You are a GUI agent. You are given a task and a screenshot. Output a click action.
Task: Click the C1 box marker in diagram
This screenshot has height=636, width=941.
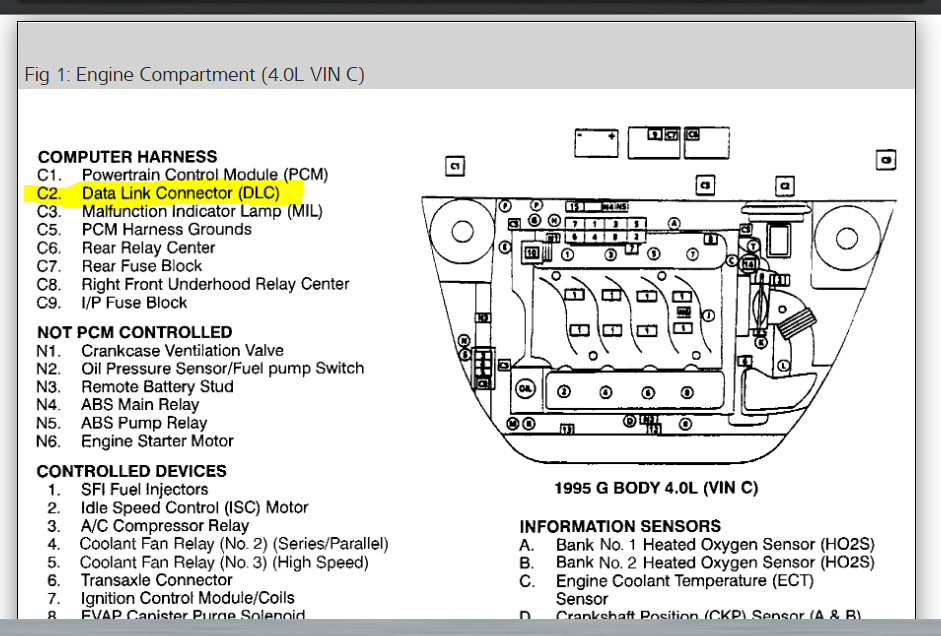455,166
